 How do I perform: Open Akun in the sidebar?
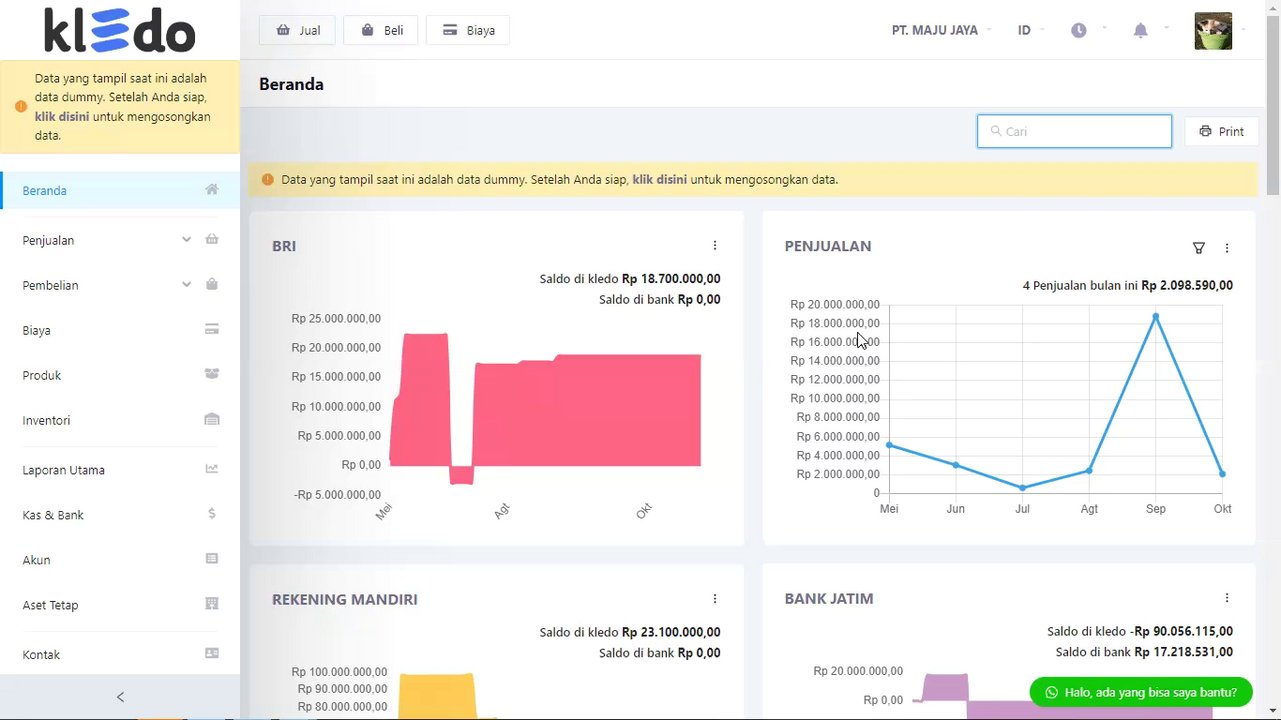[120, 560]
